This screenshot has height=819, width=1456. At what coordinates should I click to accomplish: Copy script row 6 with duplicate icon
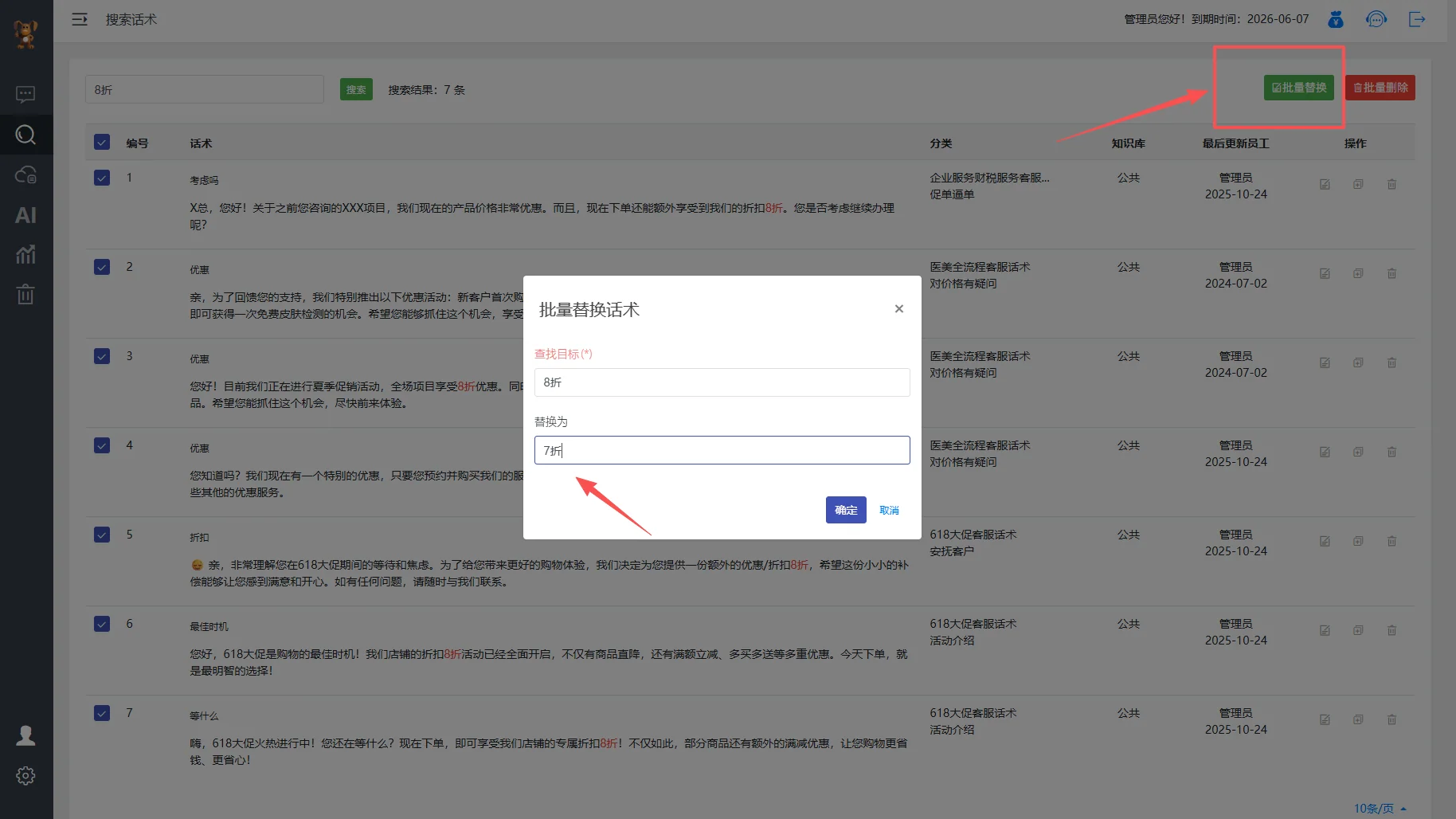(1358, 630)
